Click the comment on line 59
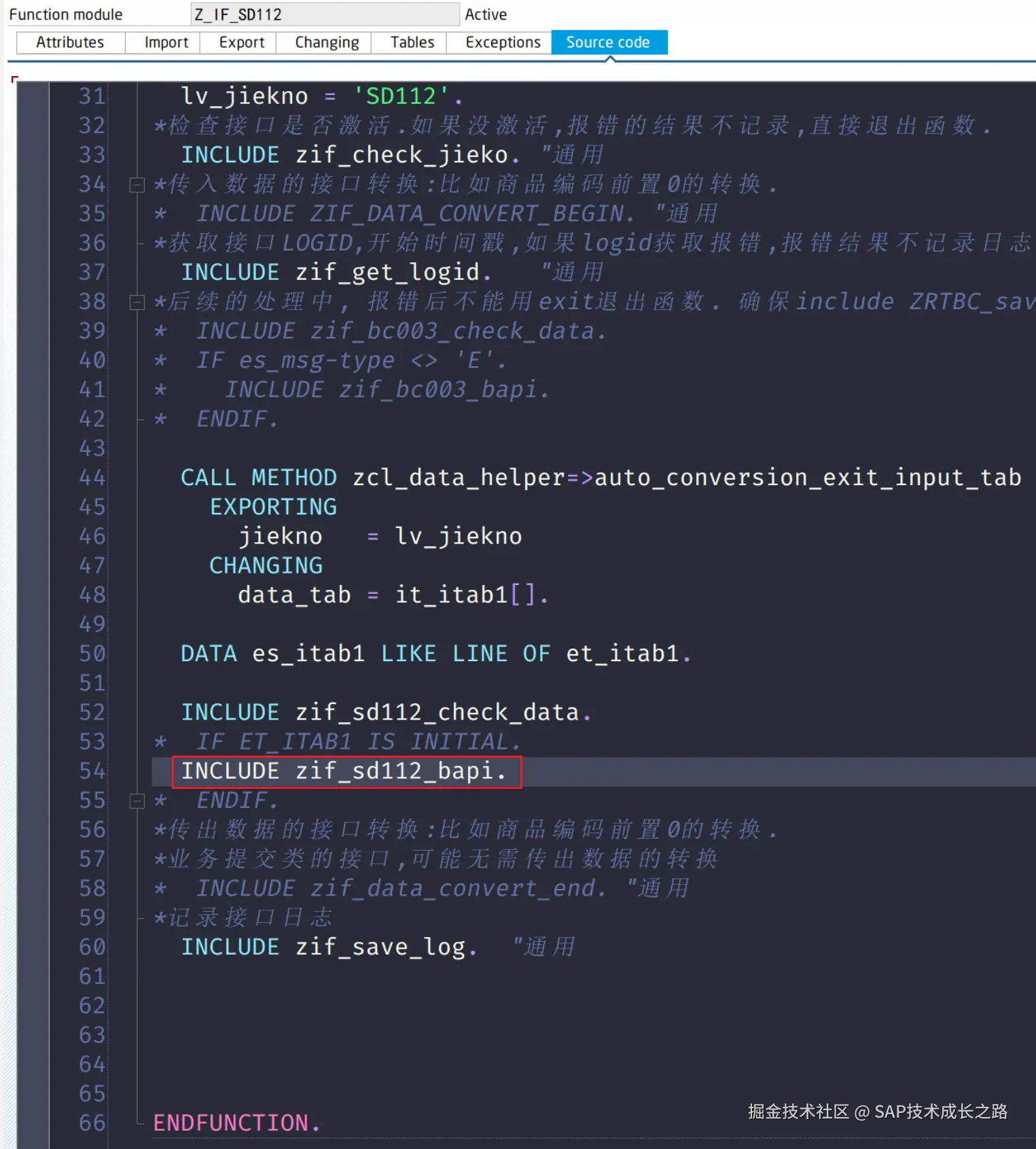 pos(243,918)
